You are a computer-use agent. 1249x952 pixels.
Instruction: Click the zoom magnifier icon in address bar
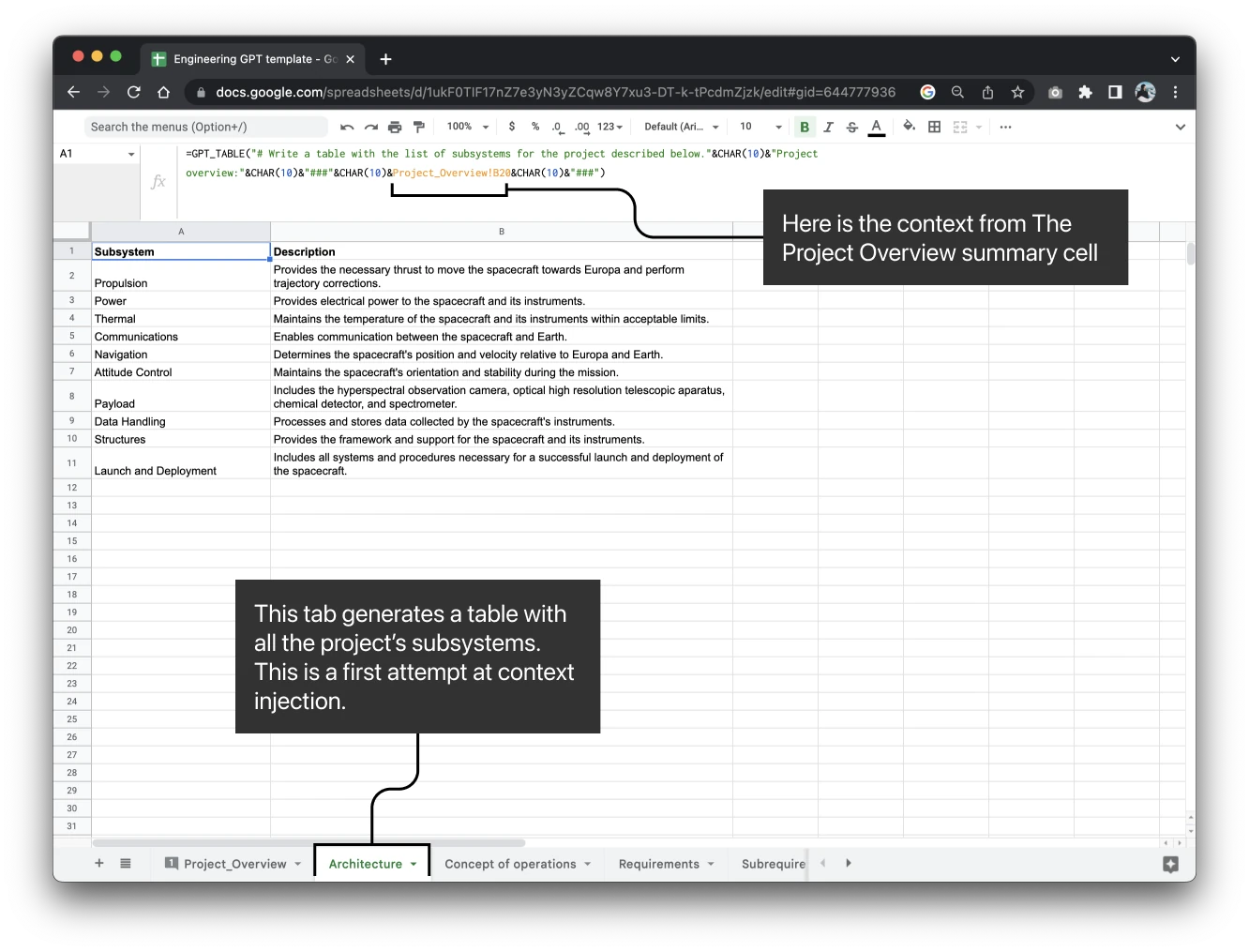click(957, 92)
